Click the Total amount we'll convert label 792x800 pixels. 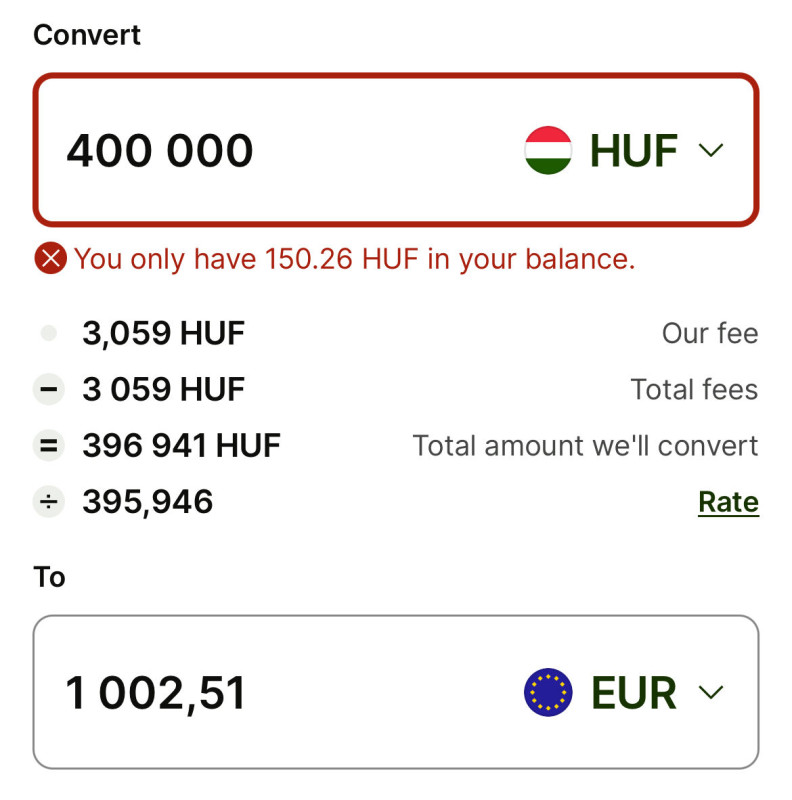coord(585,445)
